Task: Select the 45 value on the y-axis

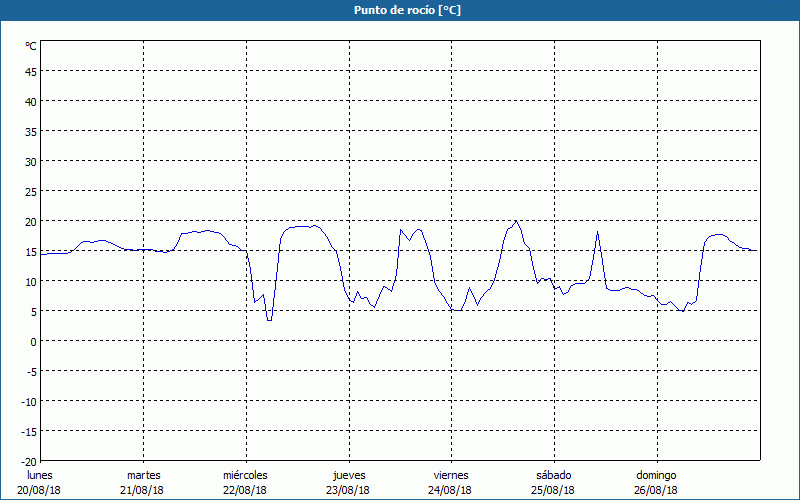Action: pyautogui.click(x=31, y=71)
